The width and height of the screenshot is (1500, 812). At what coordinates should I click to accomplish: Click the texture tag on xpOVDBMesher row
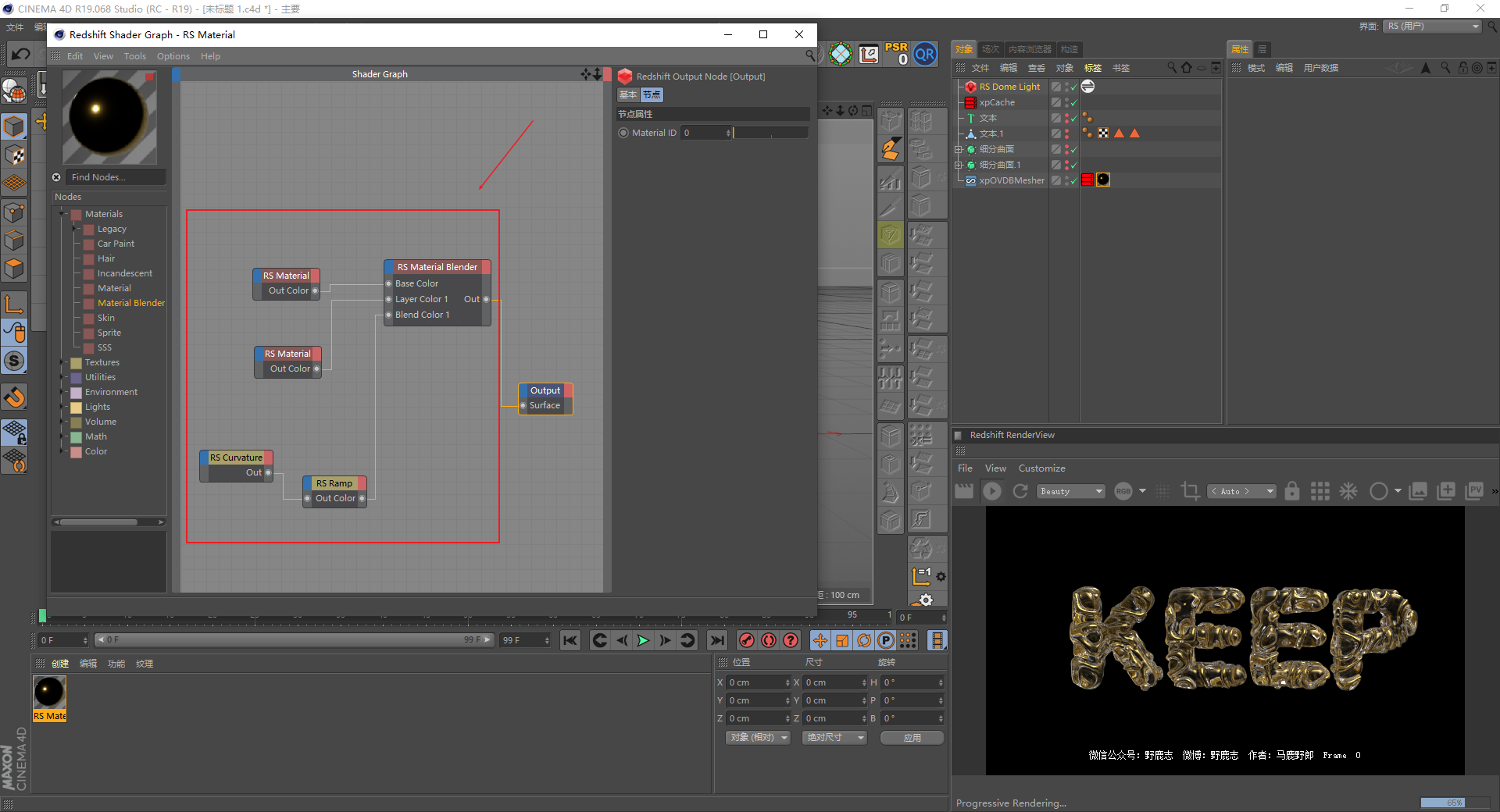1103,180
